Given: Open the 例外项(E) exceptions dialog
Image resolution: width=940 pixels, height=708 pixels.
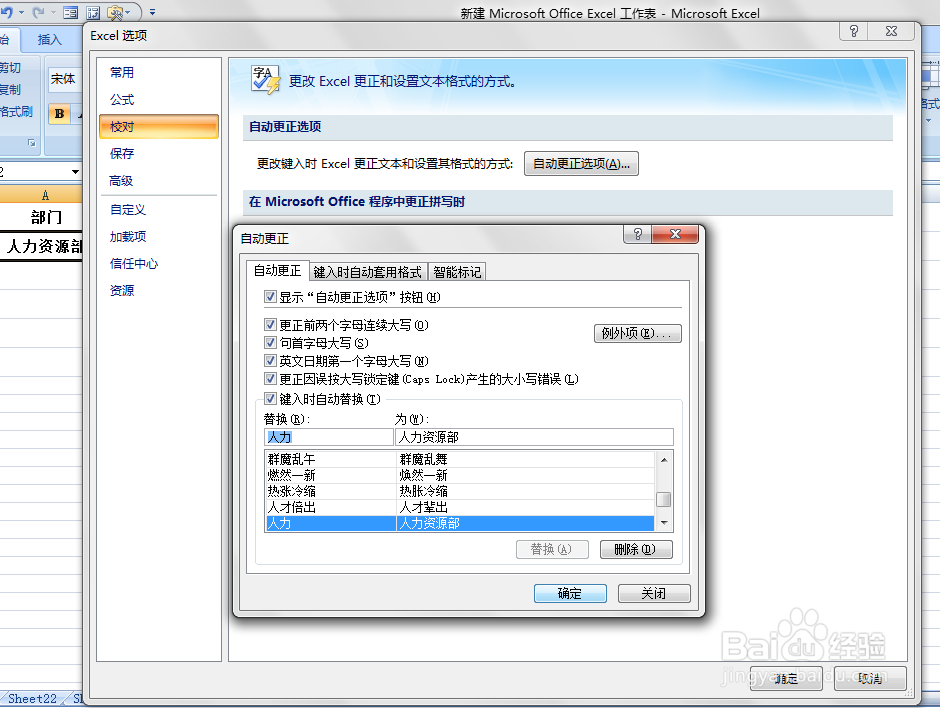Looking at the screenshot, I should [637, 334].
